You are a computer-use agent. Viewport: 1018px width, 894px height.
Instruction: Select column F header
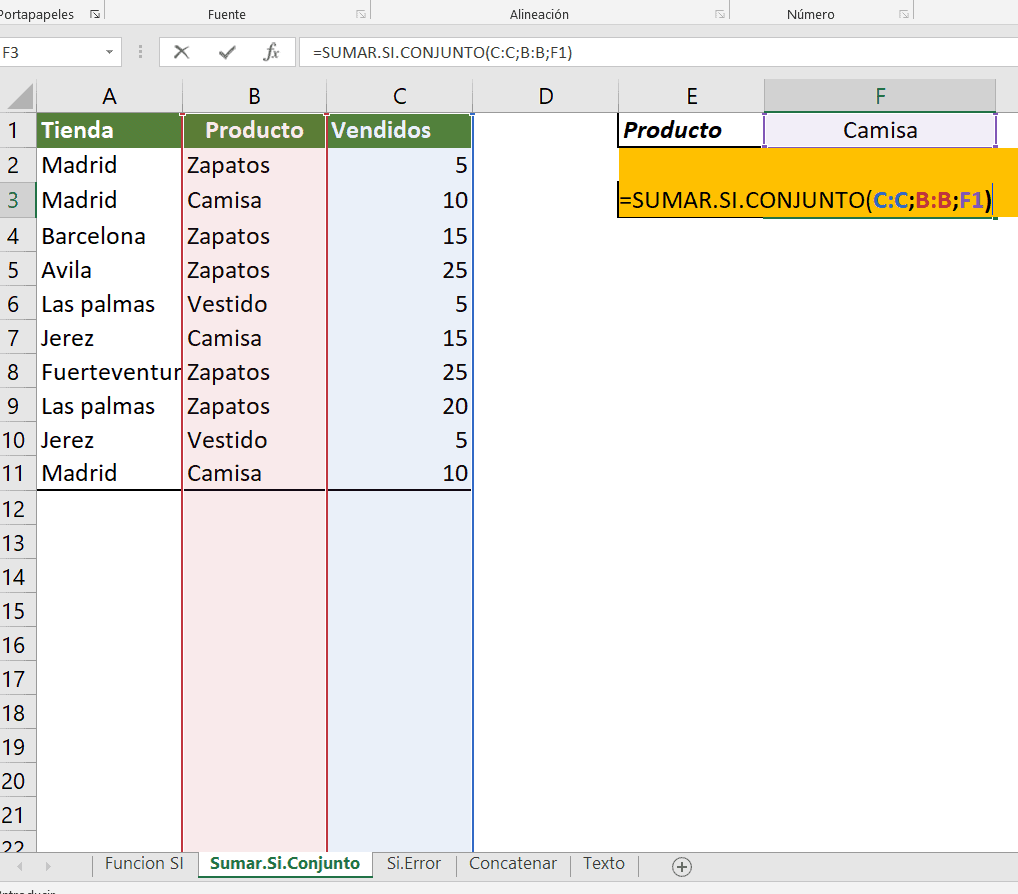tap(880, 96)
